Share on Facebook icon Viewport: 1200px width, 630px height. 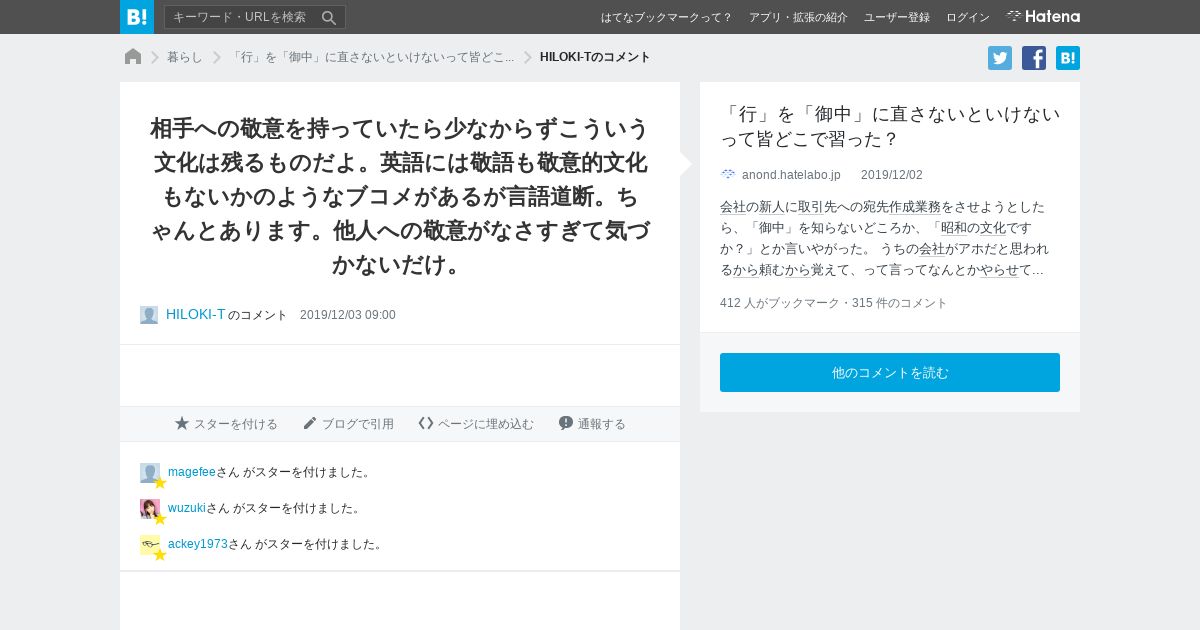(1034, 58)
